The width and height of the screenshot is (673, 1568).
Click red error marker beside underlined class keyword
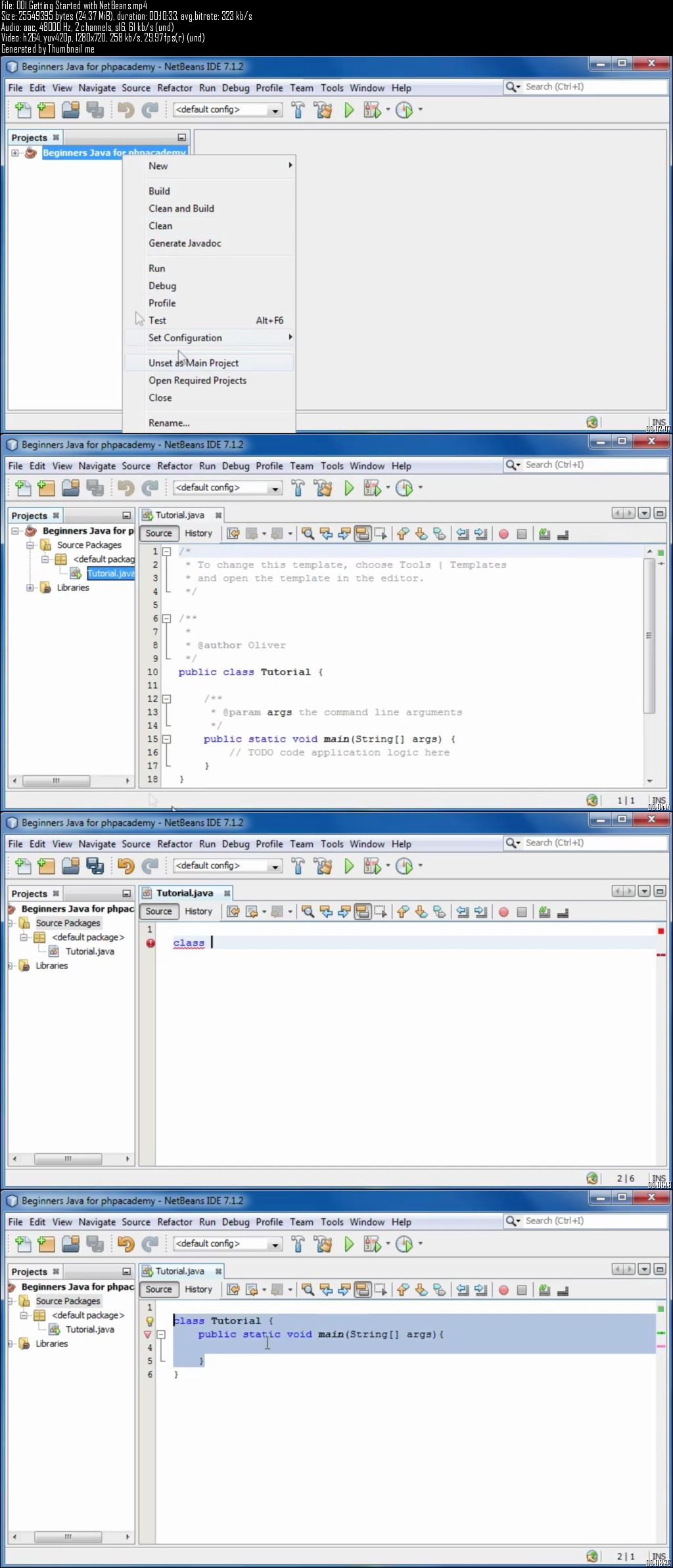point(151,943)
